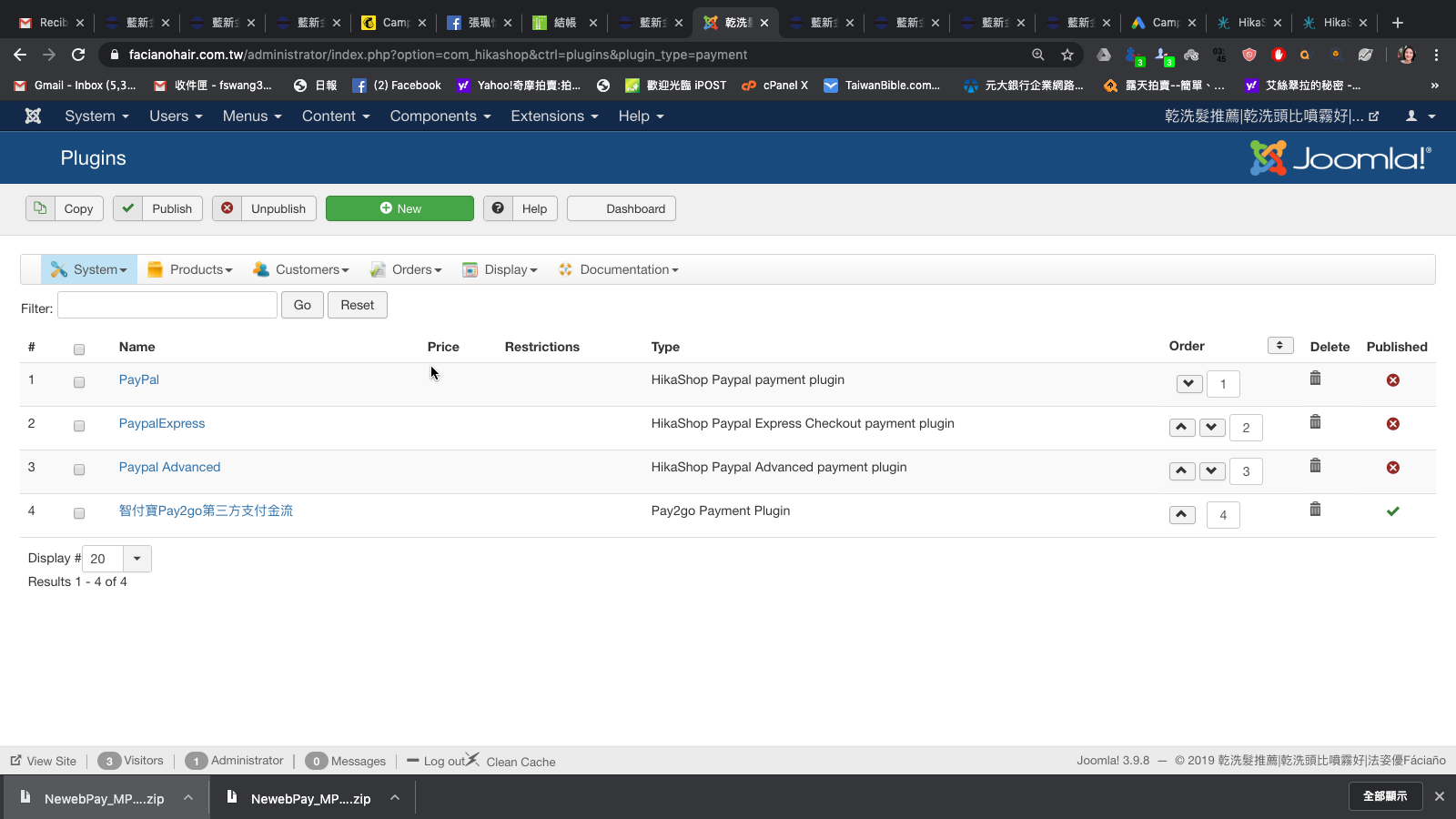Image resolution: width=1456 pixels, height=819 pixels.
Task: Open the Joomla Users menu
Action: tap(176, 116)
